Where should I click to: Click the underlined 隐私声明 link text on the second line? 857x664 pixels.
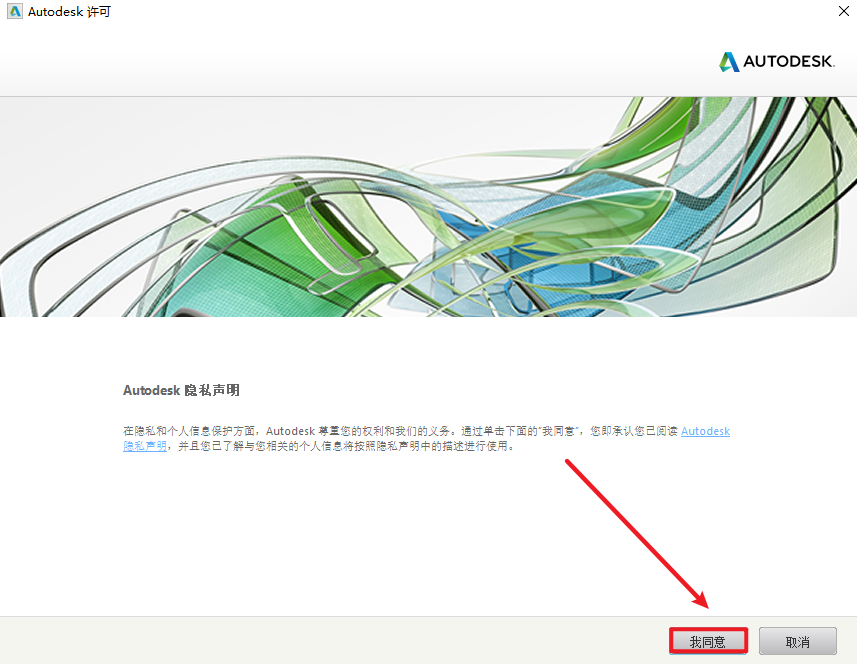(145, 446)
